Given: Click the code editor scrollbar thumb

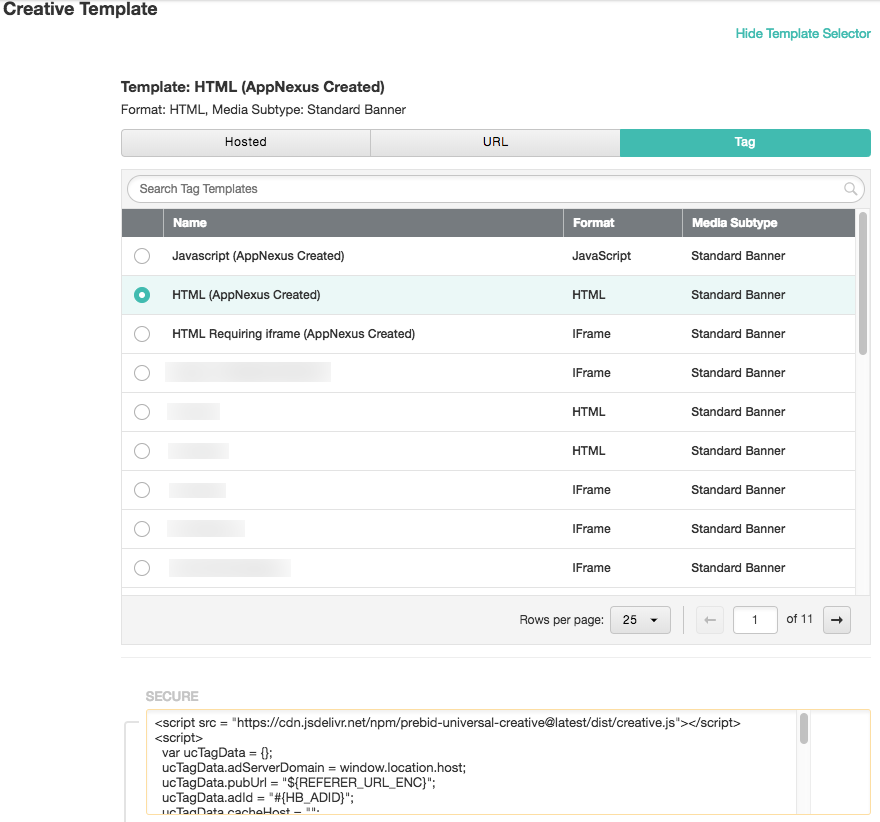Looking at the screenshot, I should [x=803, y=729].
